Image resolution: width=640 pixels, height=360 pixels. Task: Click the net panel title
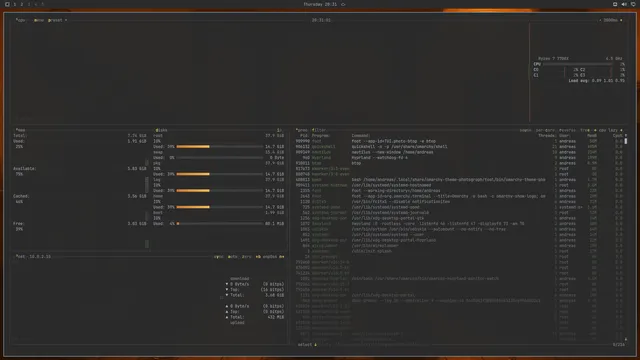[20, 257]
